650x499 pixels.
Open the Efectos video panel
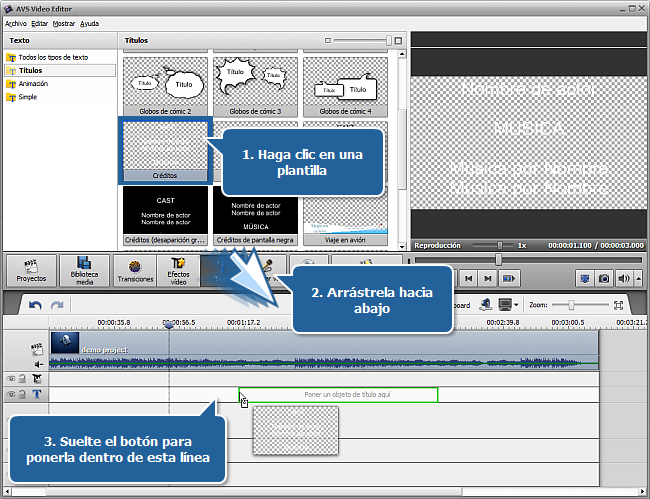coord(178,271)
